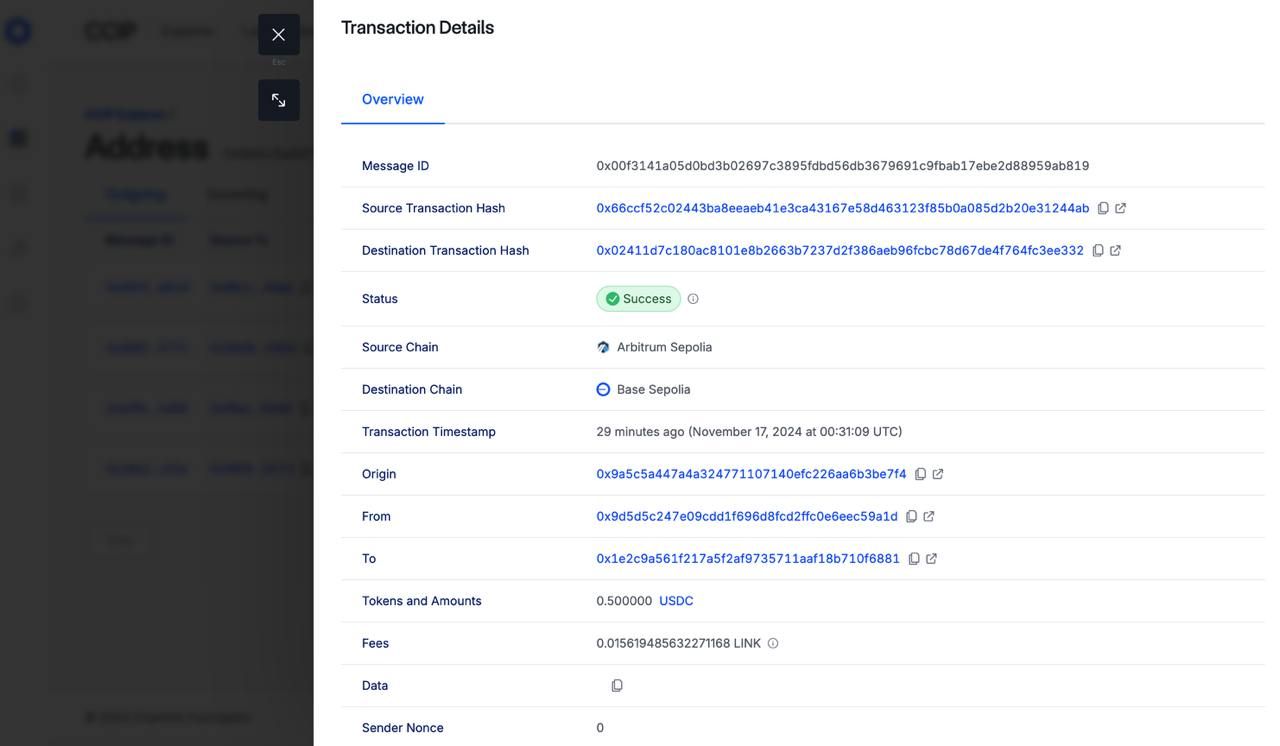The width and height of the screenshot is (1280, 746).
Task: Click the Success status badge
Action: coord(638,299)
